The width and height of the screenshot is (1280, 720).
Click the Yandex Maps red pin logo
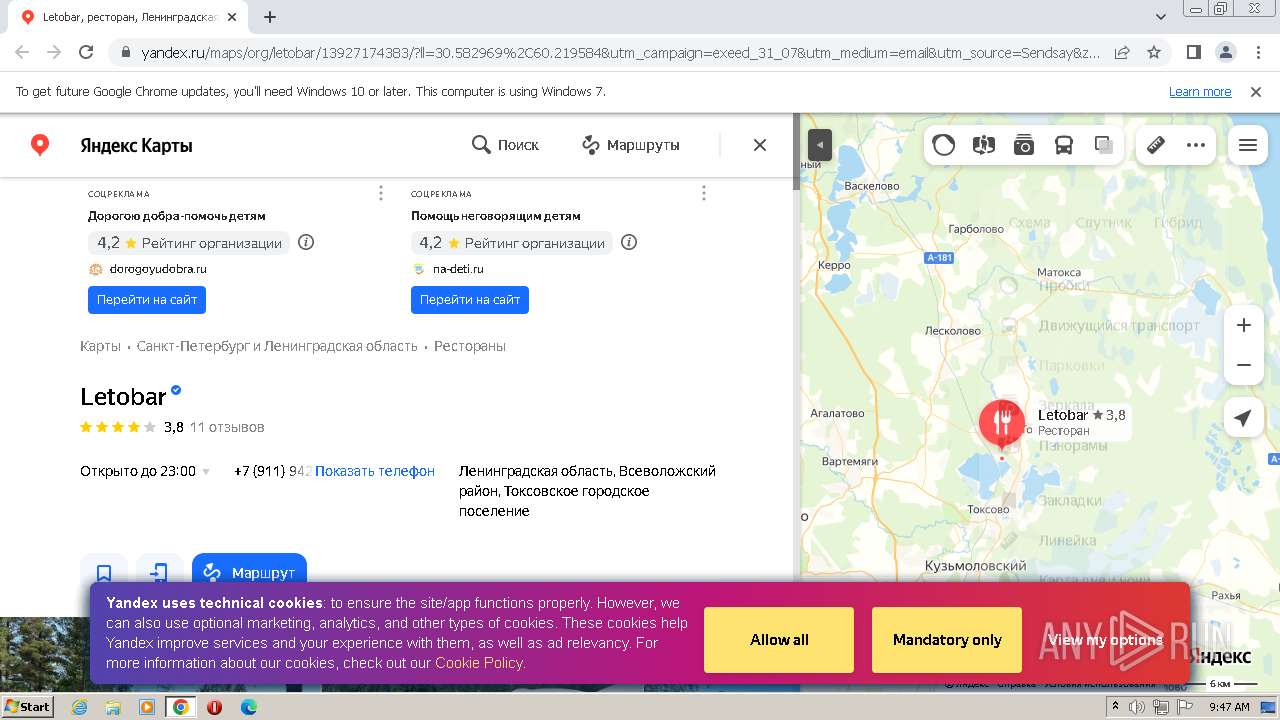(40, 145)
